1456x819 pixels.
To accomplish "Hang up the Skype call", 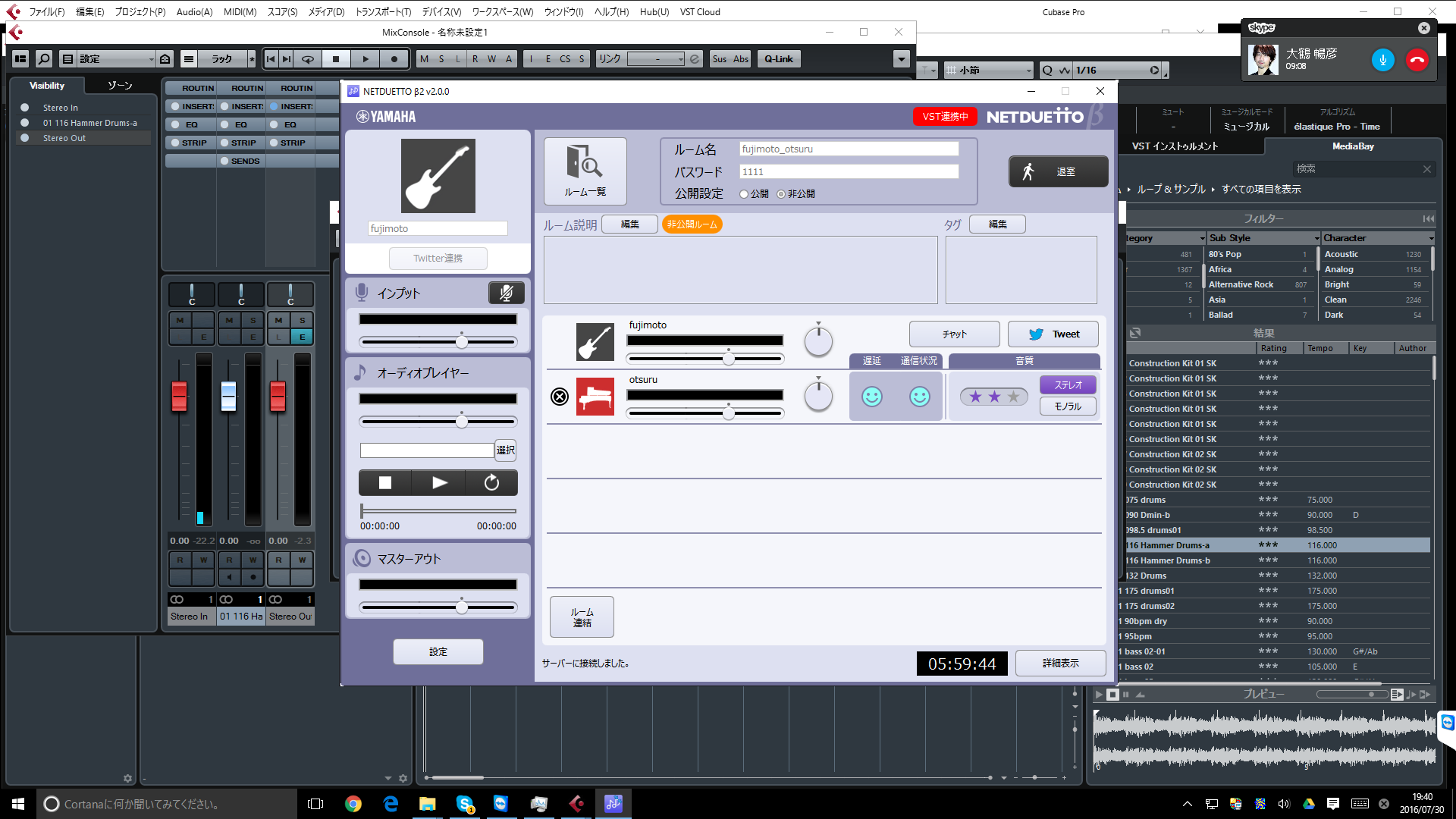I will [1417, 60].
